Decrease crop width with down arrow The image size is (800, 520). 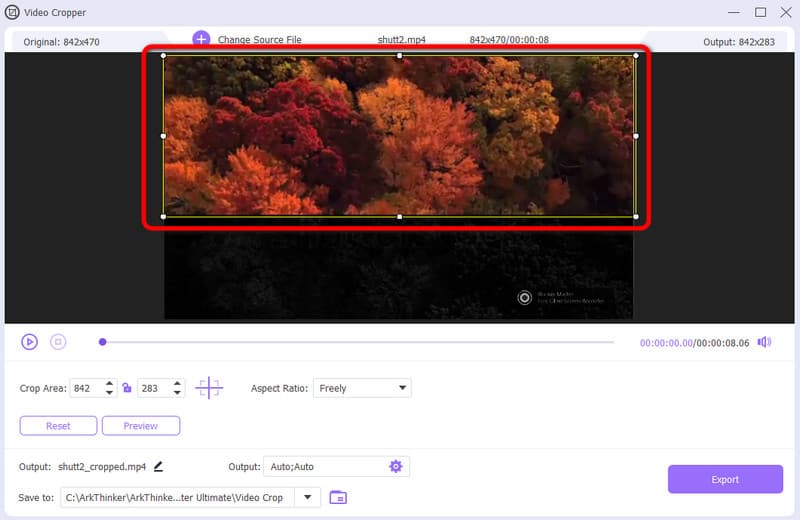tap(109, 393)
